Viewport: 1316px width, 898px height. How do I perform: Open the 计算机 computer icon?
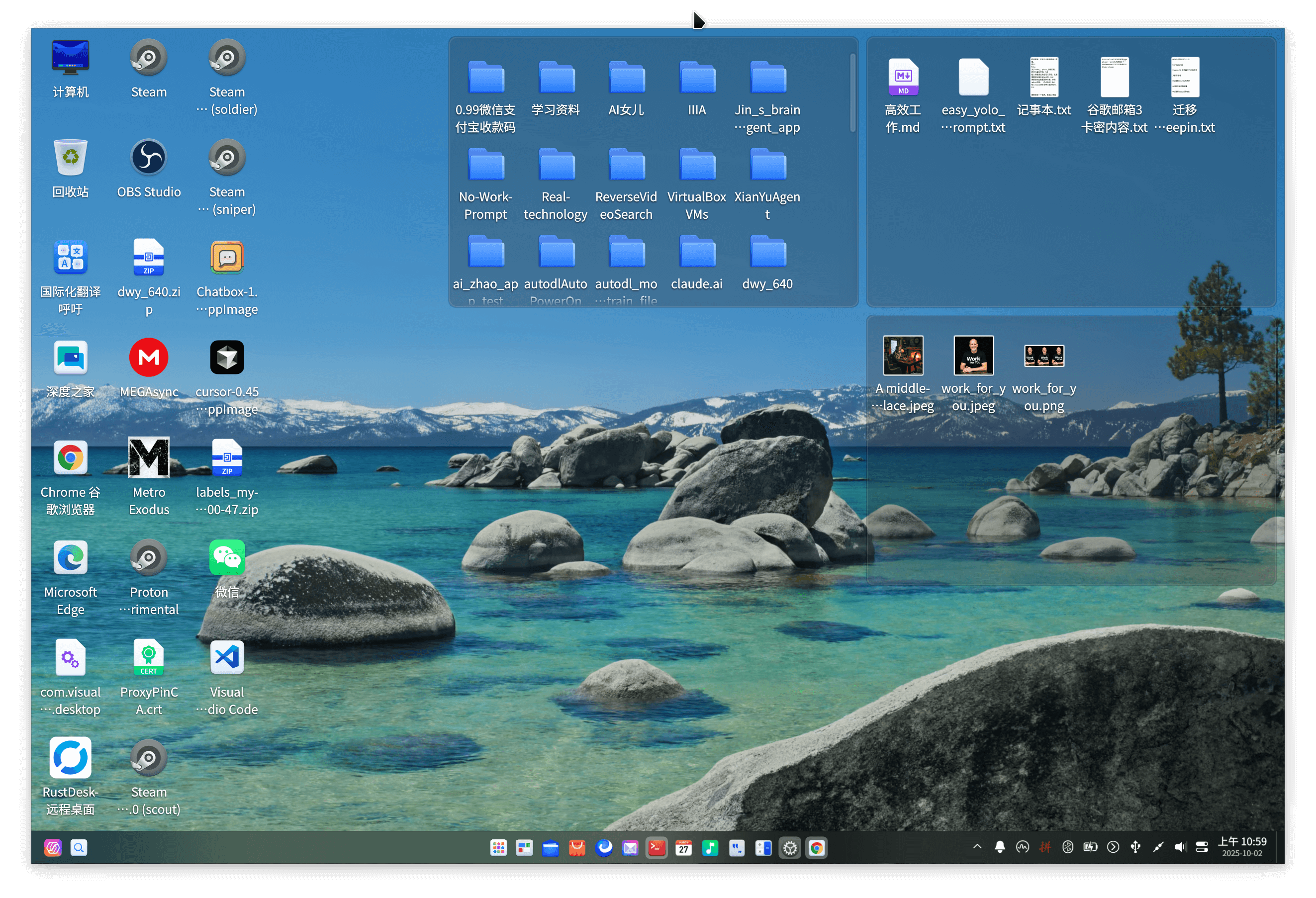[x=70, y=58]
